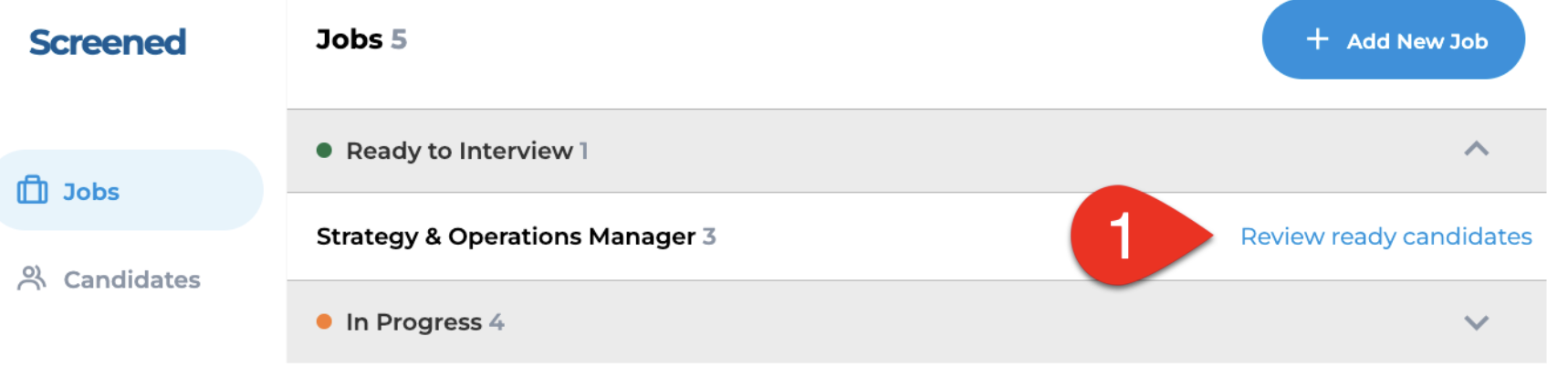The image size is (1568, 389).
Task: Open the Jobs sidebar menu item
Action: pyautogui.click(x=131, y=190)
